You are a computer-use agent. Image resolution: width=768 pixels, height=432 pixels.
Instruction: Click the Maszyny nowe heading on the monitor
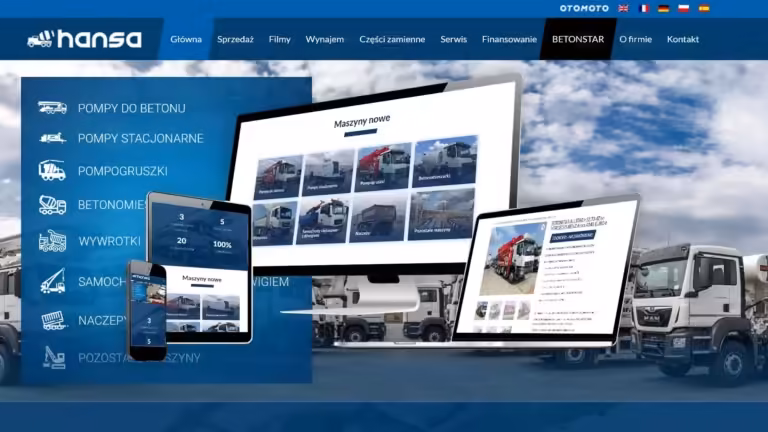click(x=362, y=121)
